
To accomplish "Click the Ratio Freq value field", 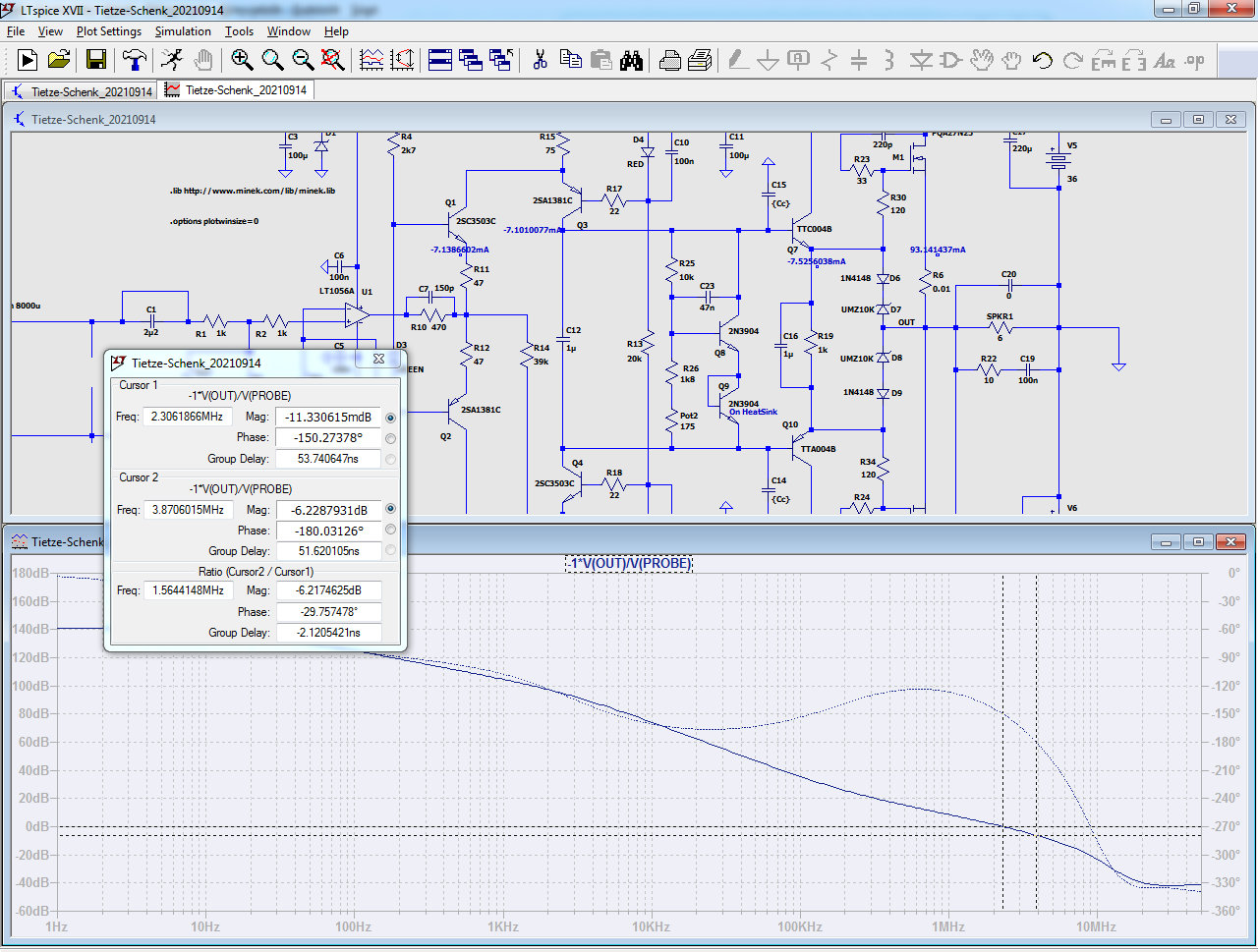I will 188,590.
